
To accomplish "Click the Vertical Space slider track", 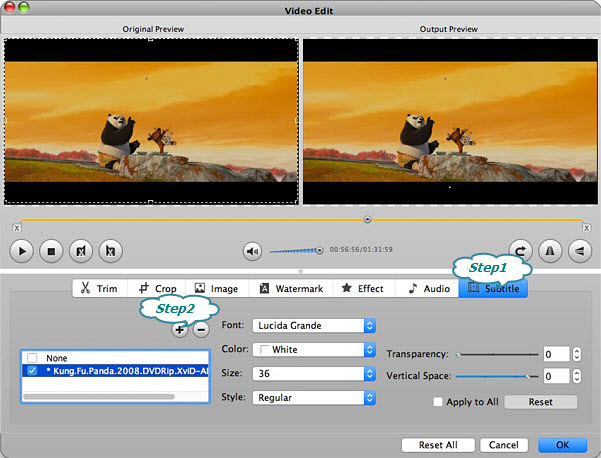I will click(498, 377).
